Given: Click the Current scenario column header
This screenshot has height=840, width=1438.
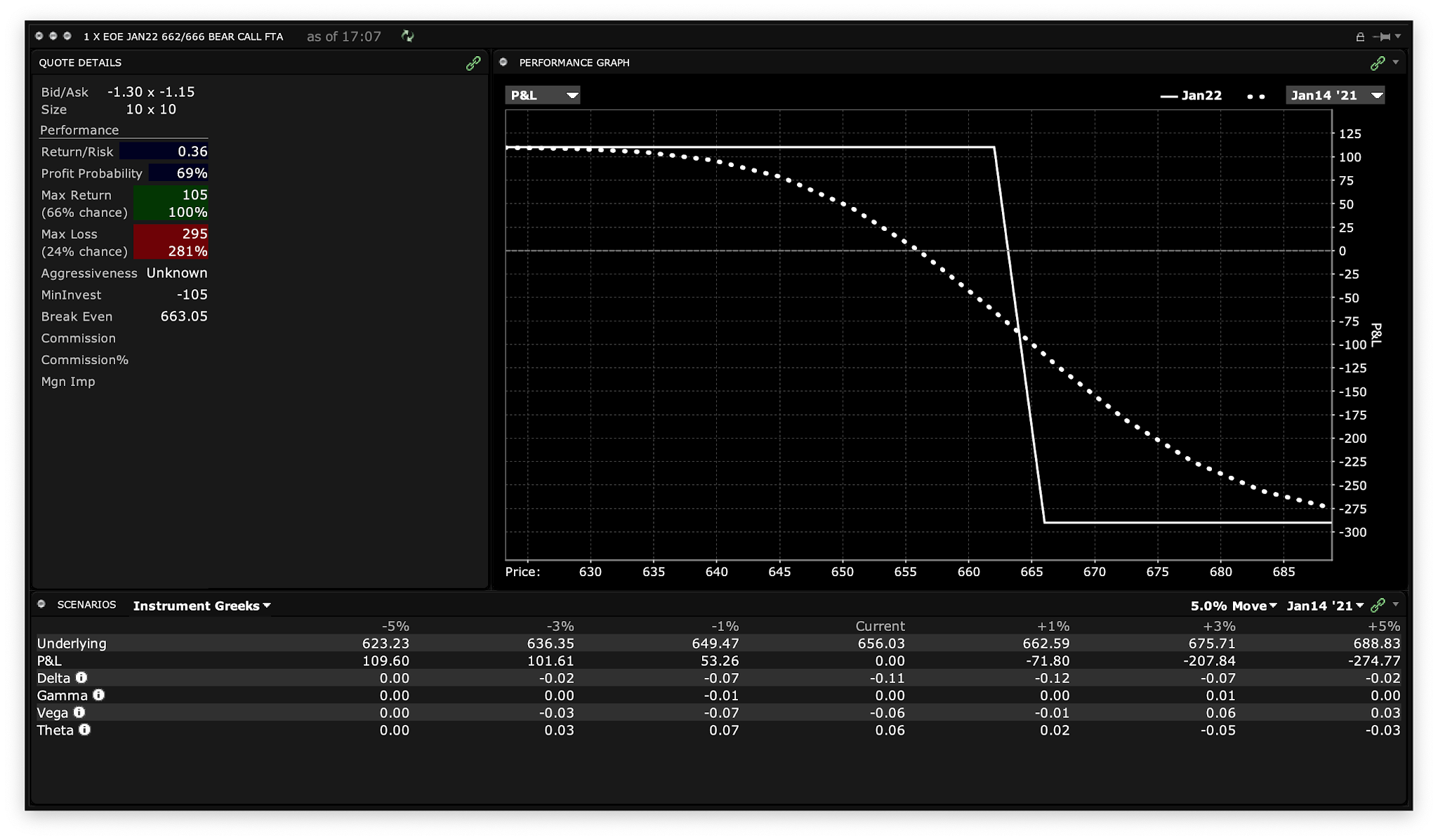Looking at the screenshot, I should [880, 626].
